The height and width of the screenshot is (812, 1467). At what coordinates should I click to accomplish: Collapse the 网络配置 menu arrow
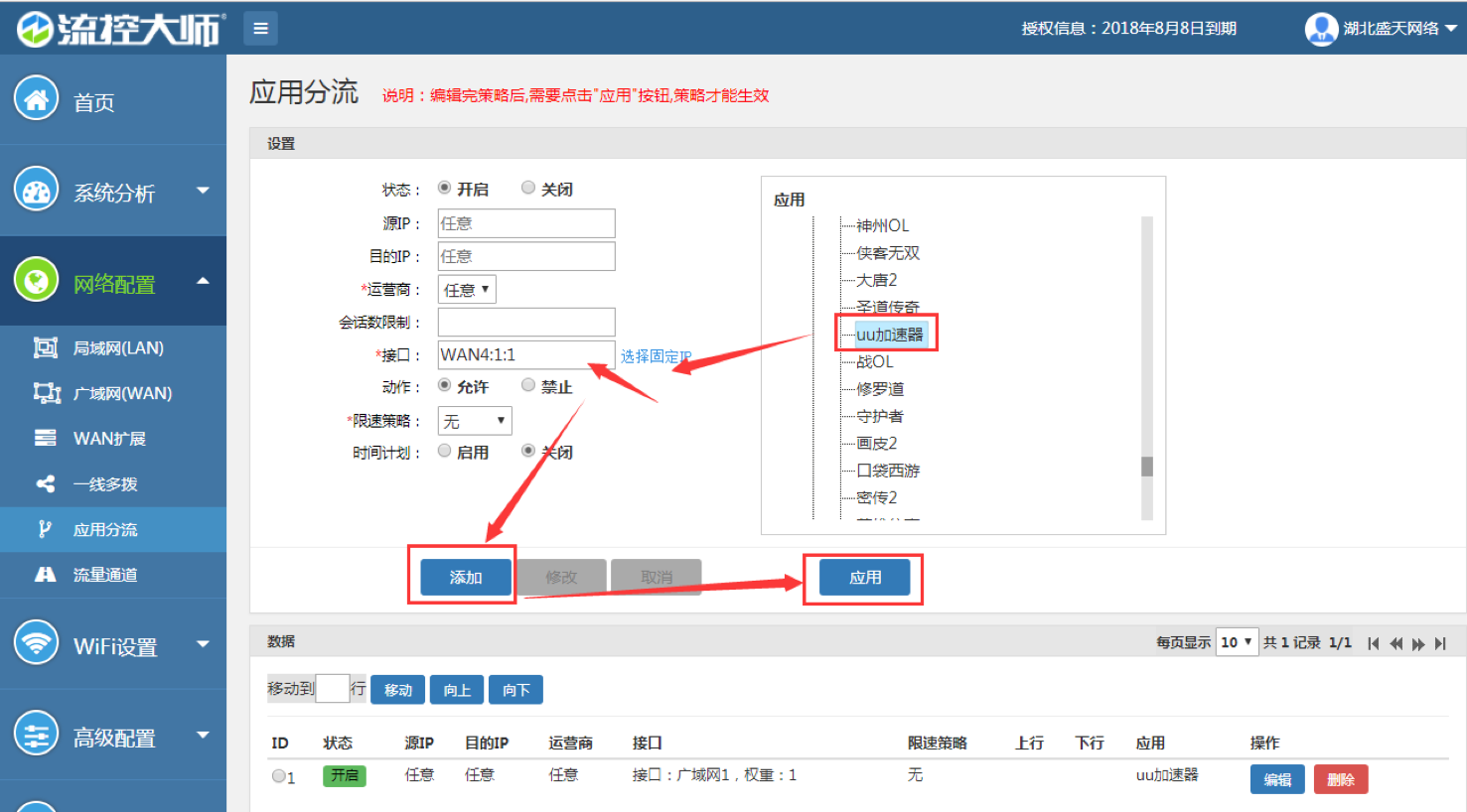(203, 281)
